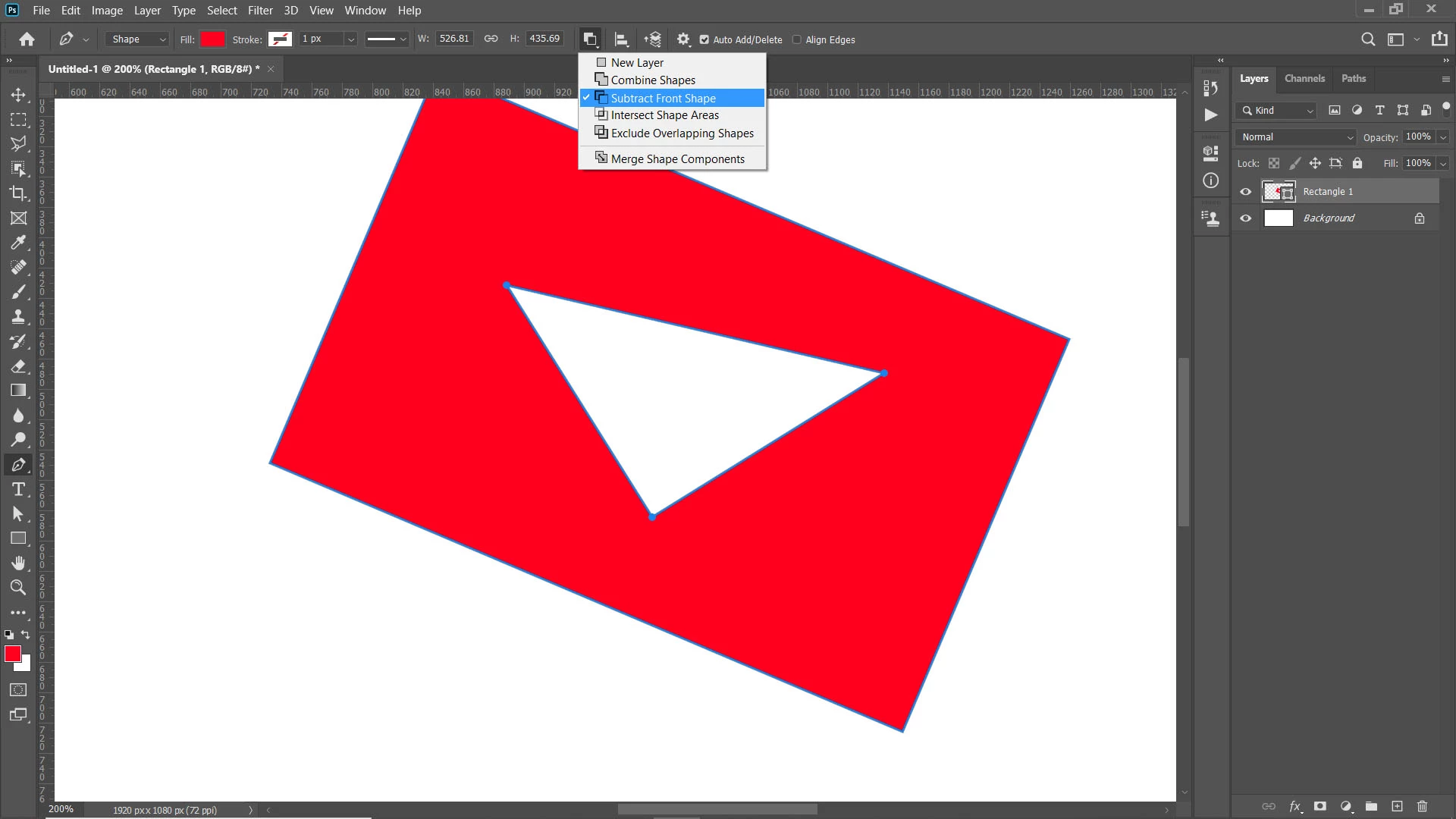Open the red Fill color swatch
Screen dimensions: 1456x819
pos(212,39)
